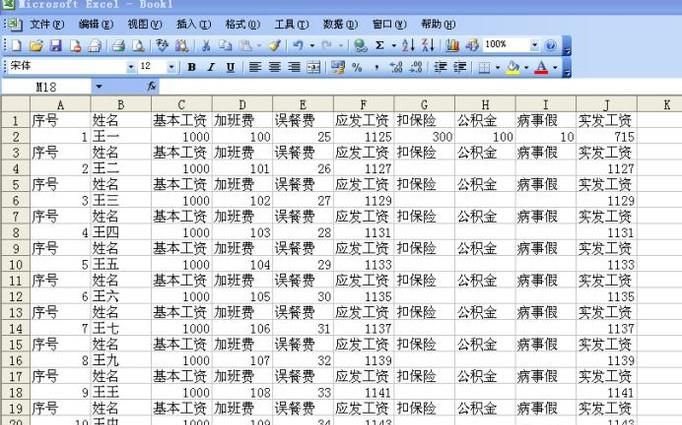Screen dimensions: 682x425
Task: Apply percent style to cells
Action: coord(357,67)
